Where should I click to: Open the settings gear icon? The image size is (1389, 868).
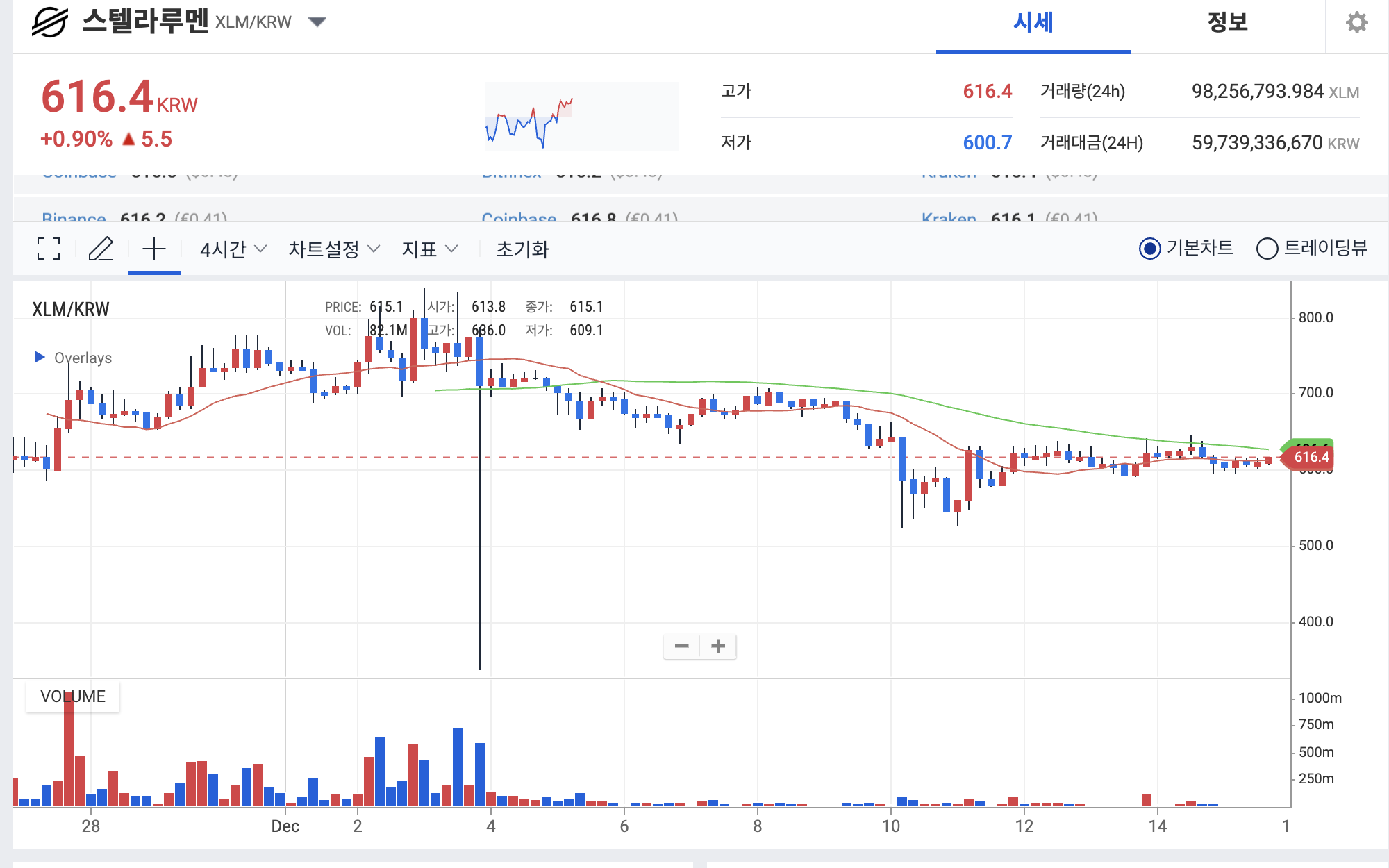(x=1356, y=23)
